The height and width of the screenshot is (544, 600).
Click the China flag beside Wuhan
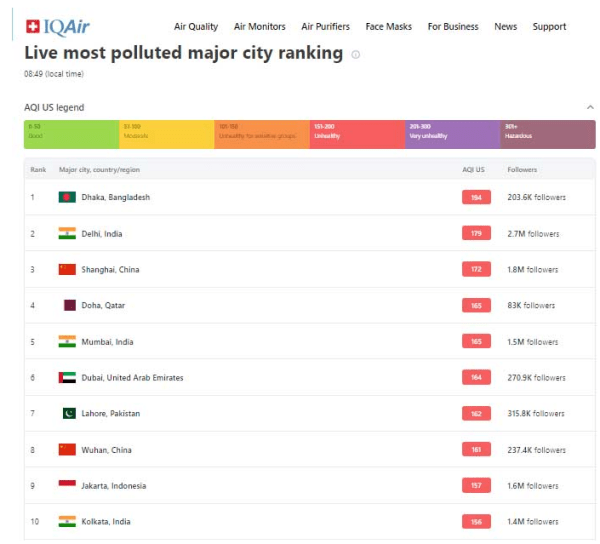pos(67,450)
